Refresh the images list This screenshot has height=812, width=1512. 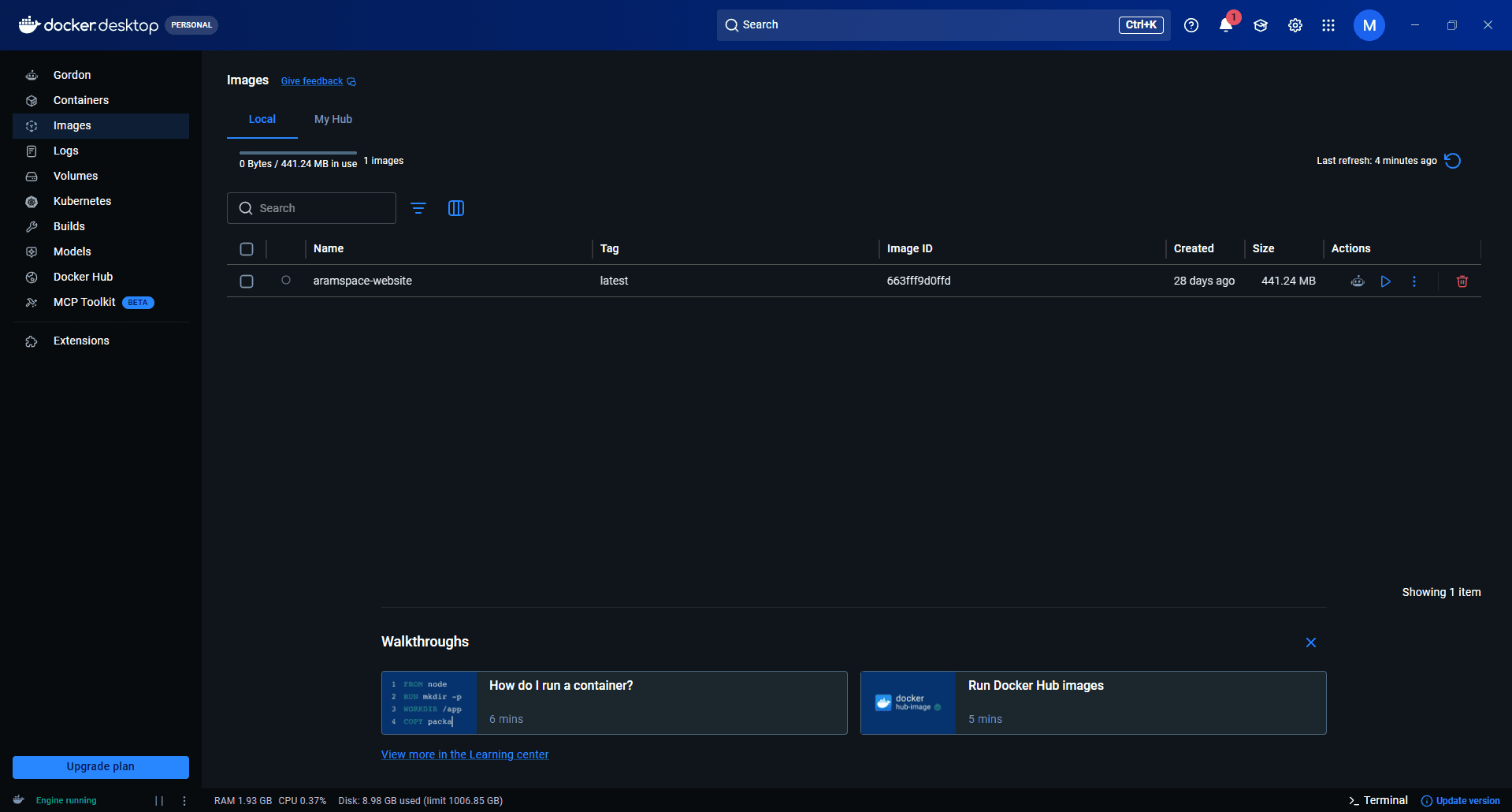[1453, 161]
